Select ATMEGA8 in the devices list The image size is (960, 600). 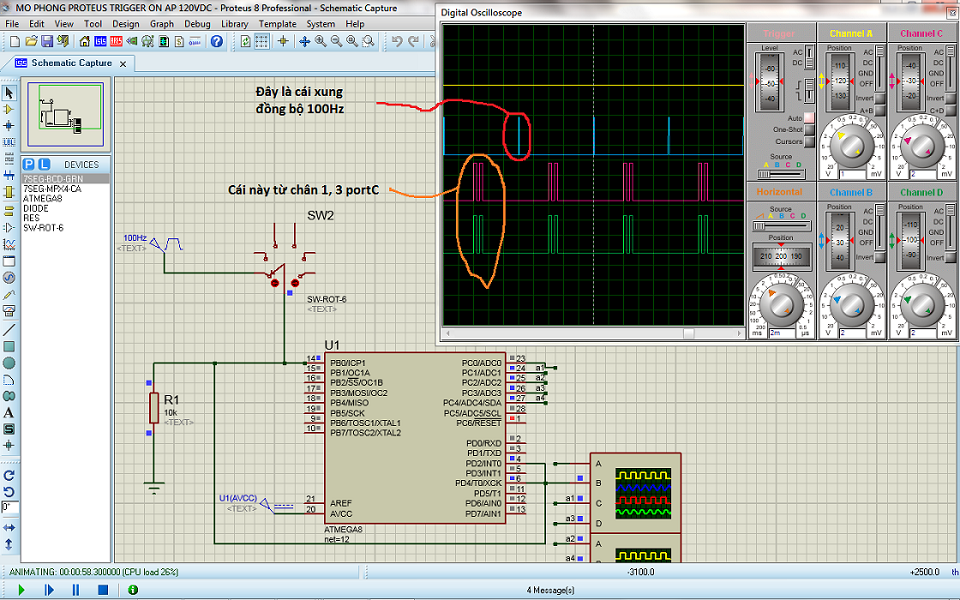(x=42, y=198)
